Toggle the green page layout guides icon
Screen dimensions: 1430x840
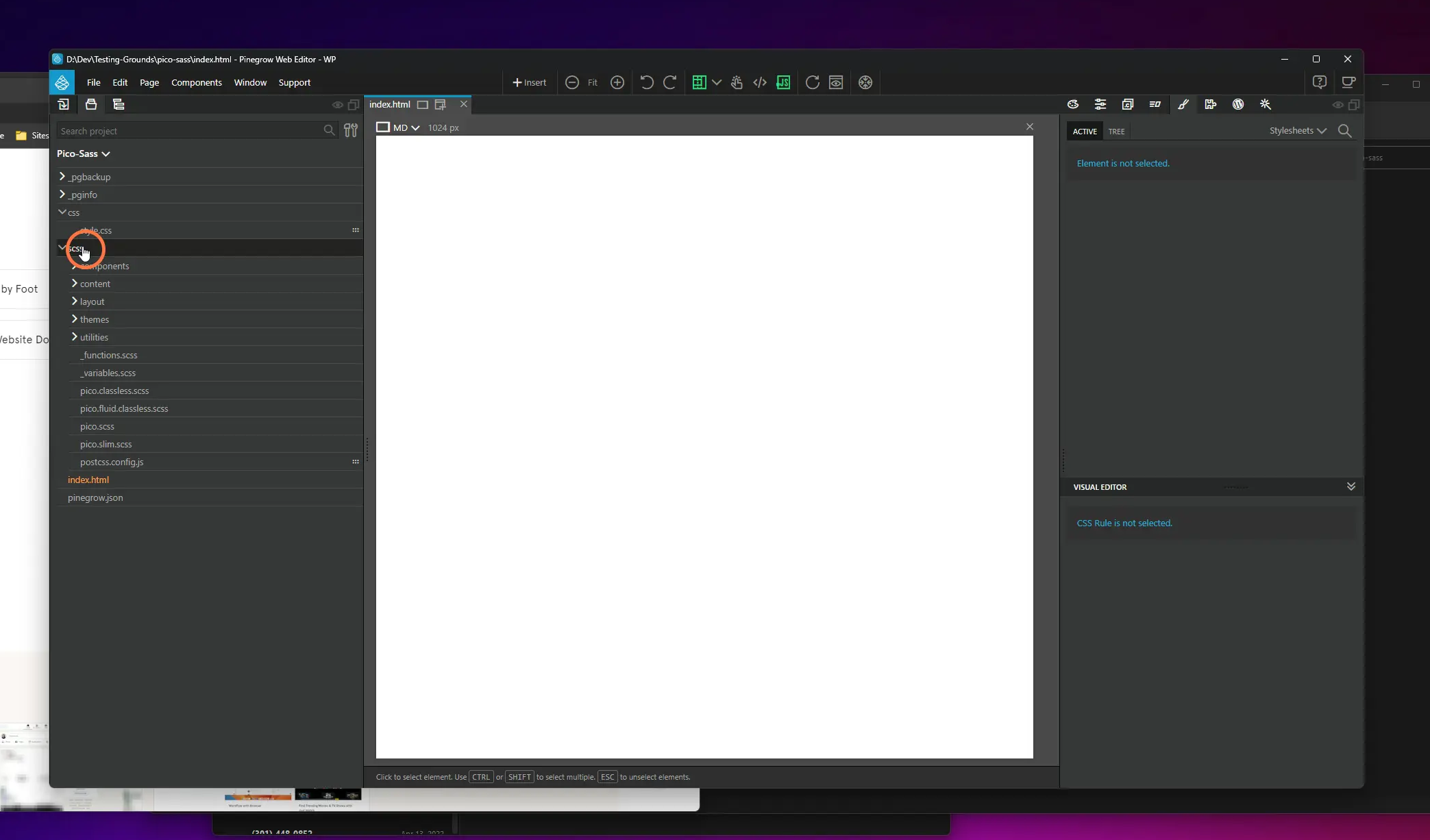[698, 82]
